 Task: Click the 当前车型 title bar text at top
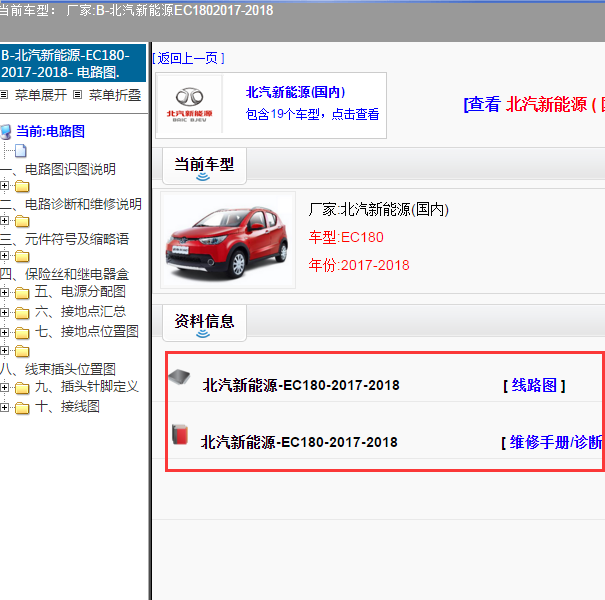[x=137, y=10]
